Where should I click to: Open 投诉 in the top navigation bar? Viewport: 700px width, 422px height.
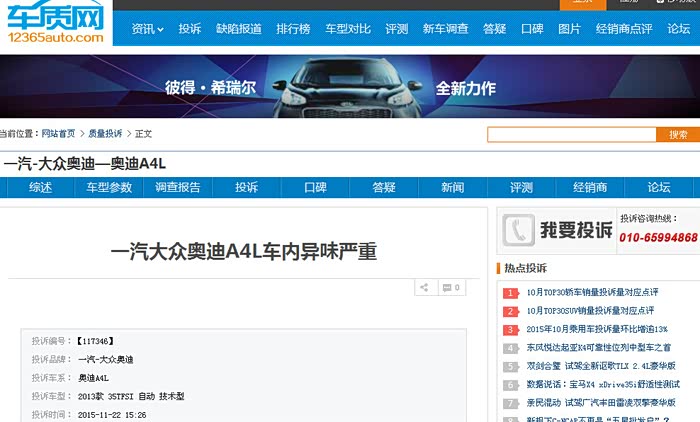(190, 29)
